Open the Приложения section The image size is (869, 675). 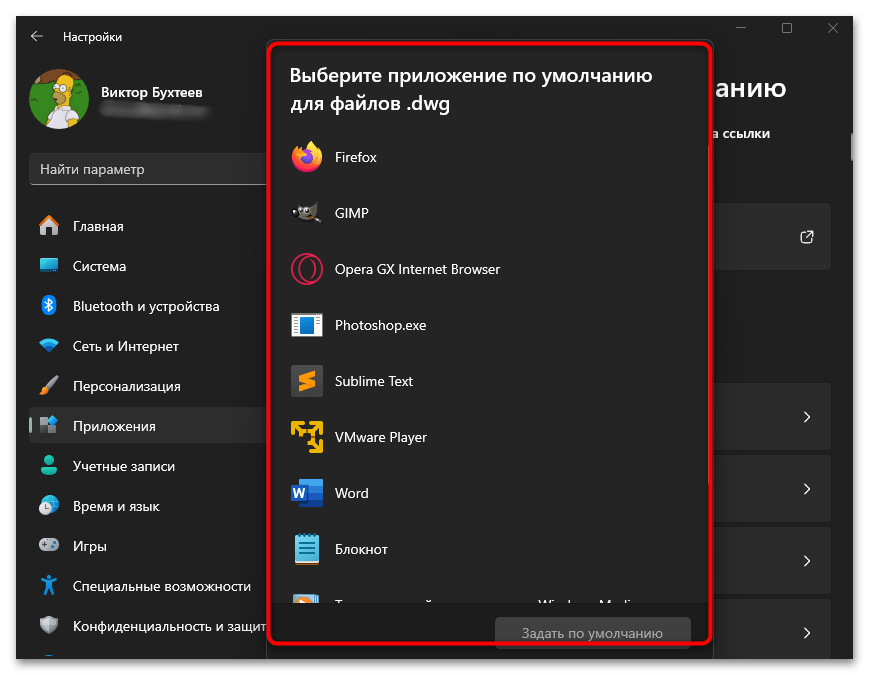(x=148, y=426)
